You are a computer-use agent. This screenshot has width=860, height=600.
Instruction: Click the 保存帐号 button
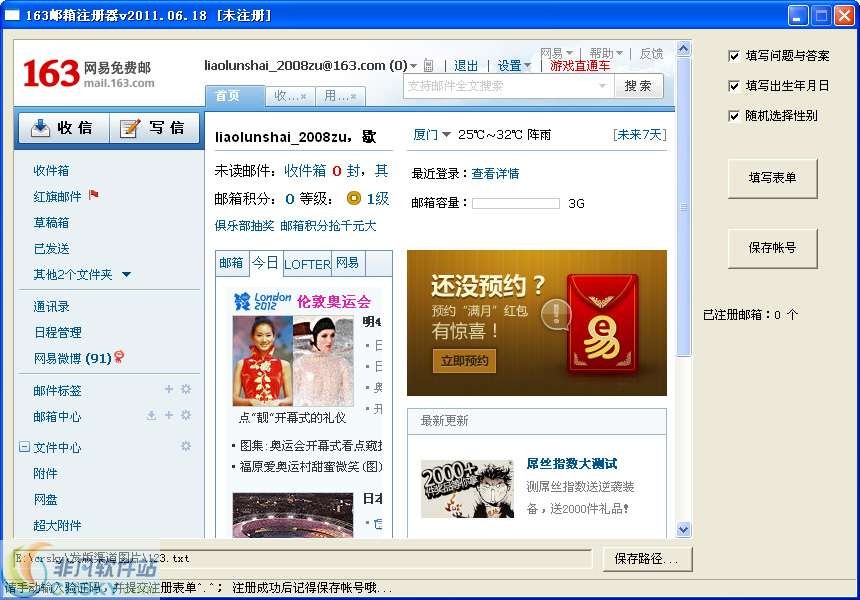(x=772, y=248)
